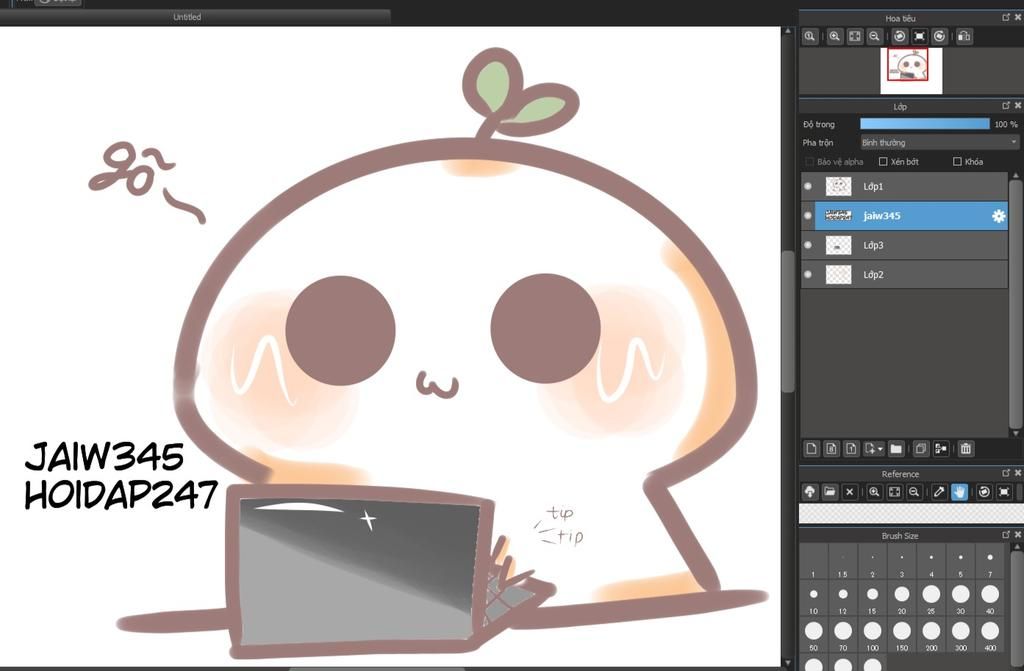Toggle visibility of Lớp2 layer
The width and height of the screenshot is (1024, 671).
(808, 274)
